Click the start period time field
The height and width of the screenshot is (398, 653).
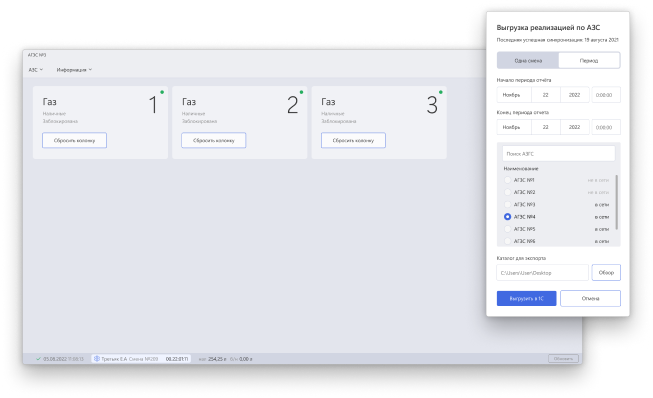coord(606,95)
